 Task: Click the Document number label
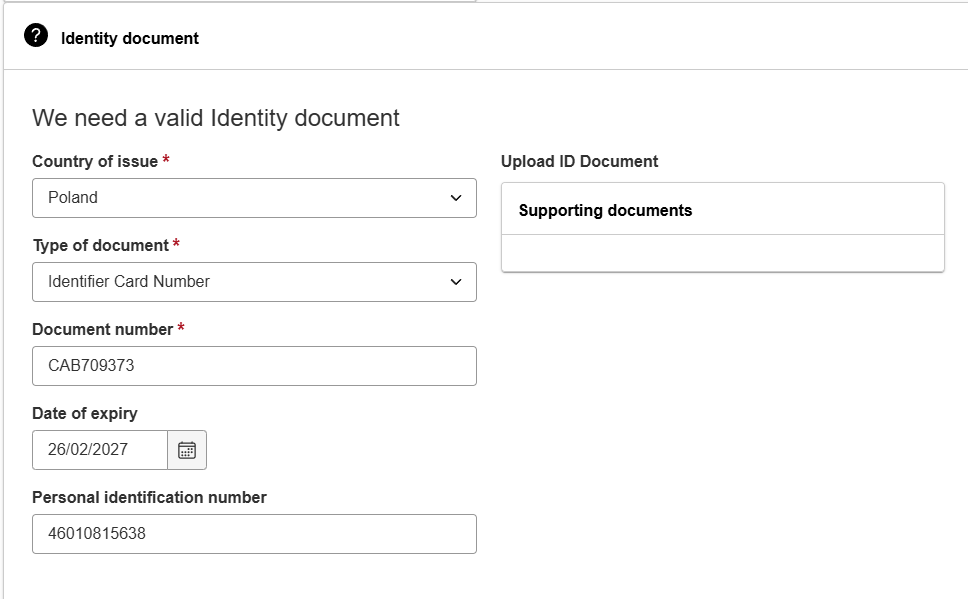tap(102, 329)
